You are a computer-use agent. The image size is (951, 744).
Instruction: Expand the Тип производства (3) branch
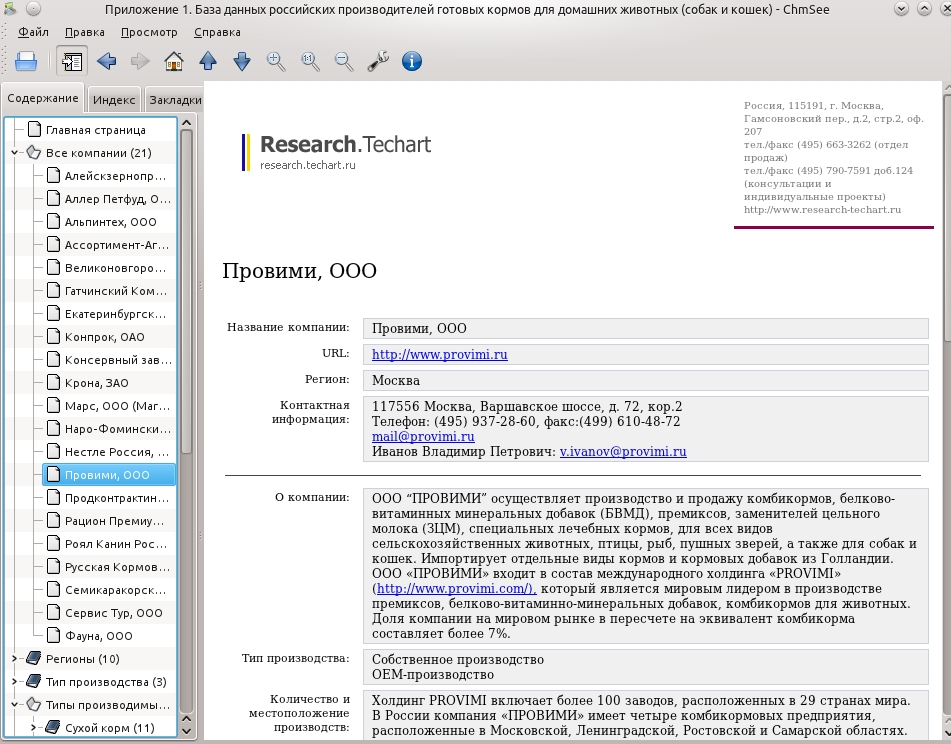[x=15, y=682]
